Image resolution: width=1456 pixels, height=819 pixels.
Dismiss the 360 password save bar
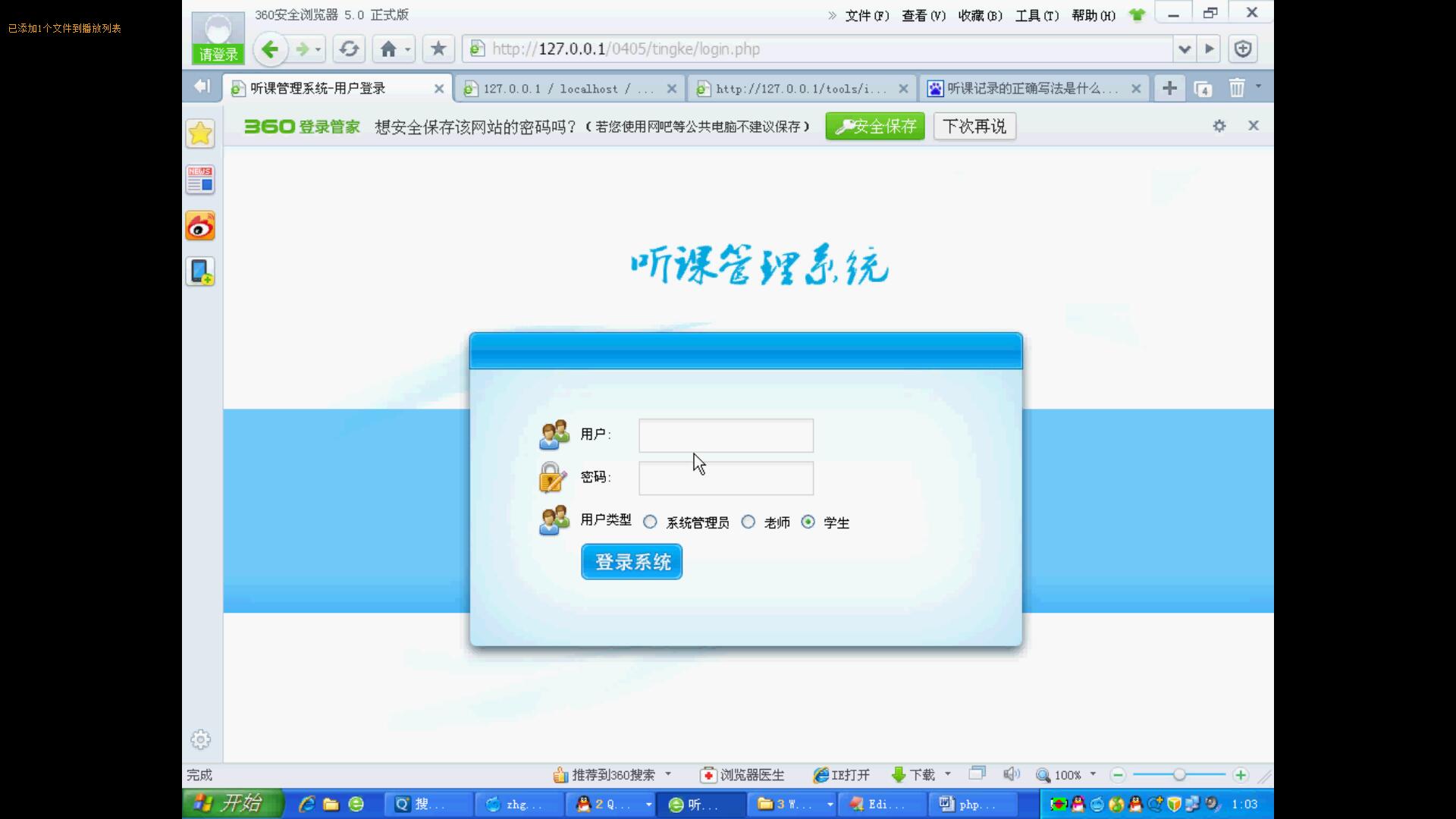coord(1254,126)
